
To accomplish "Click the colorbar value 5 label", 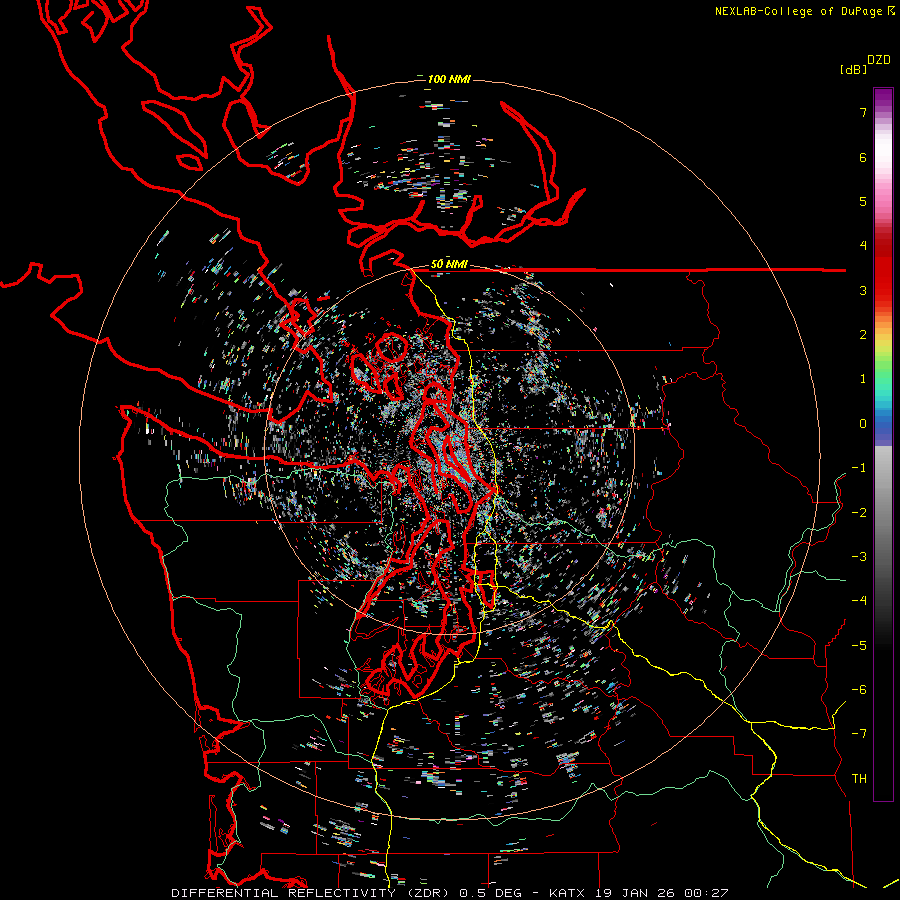I will [863, 201].
